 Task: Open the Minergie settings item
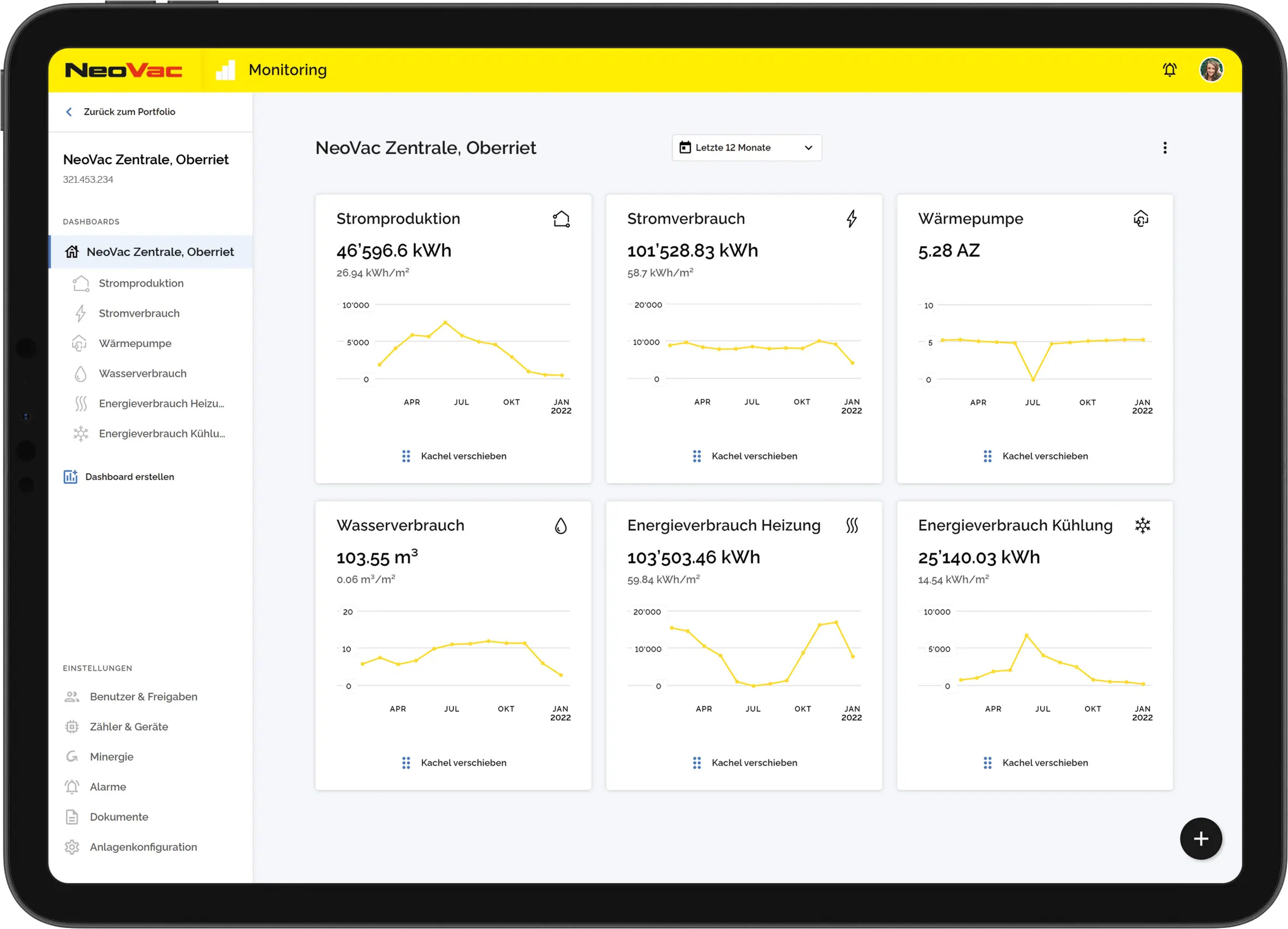tap(111, 757)
